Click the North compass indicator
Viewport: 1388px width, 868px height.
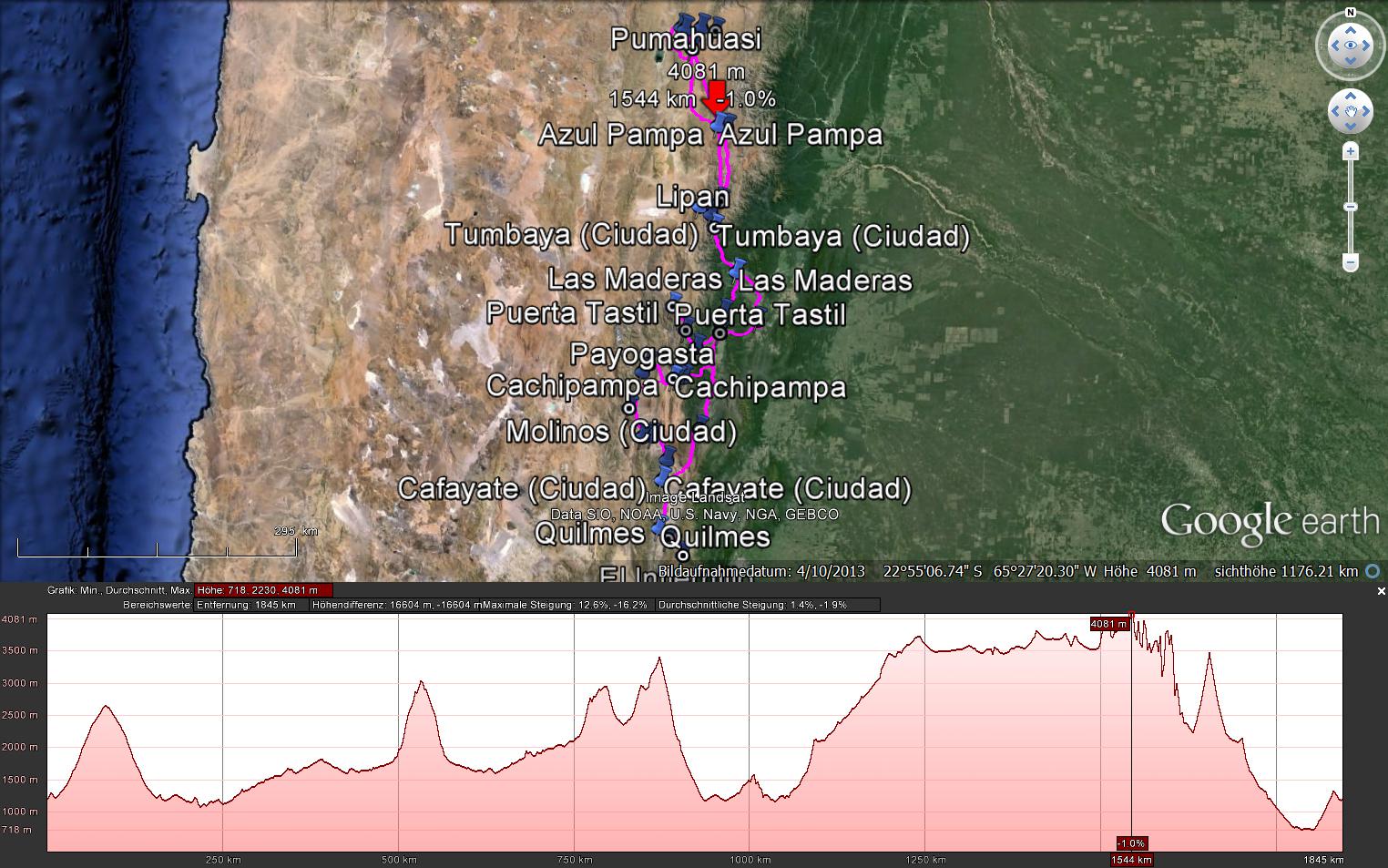1351,13
